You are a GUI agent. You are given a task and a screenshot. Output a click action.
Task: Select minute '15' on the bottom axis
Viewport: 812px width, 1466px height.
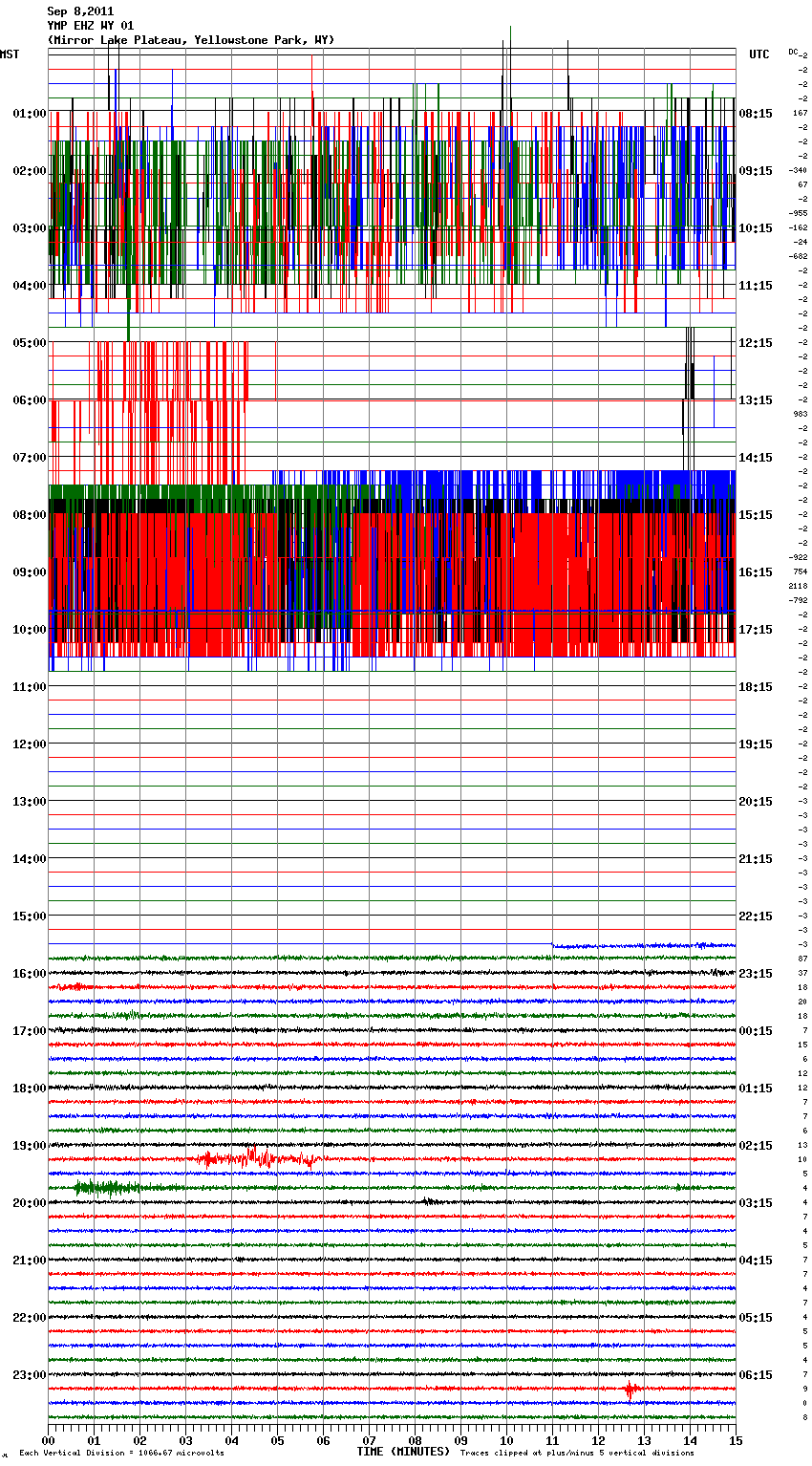736,1440
